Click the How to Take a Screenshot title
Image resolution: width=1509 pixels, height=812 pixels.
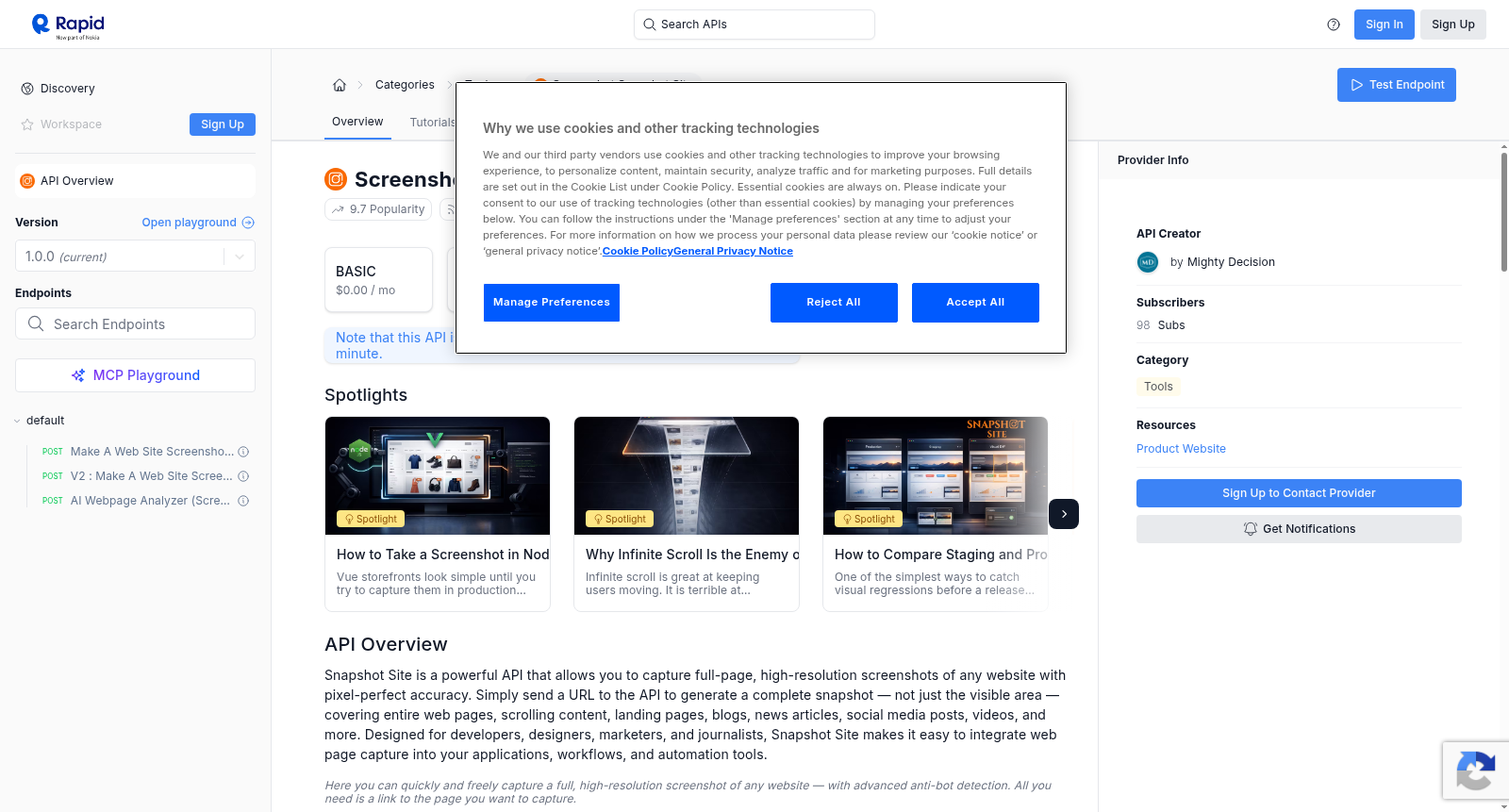pyautogui.click(x=443, y=555)
